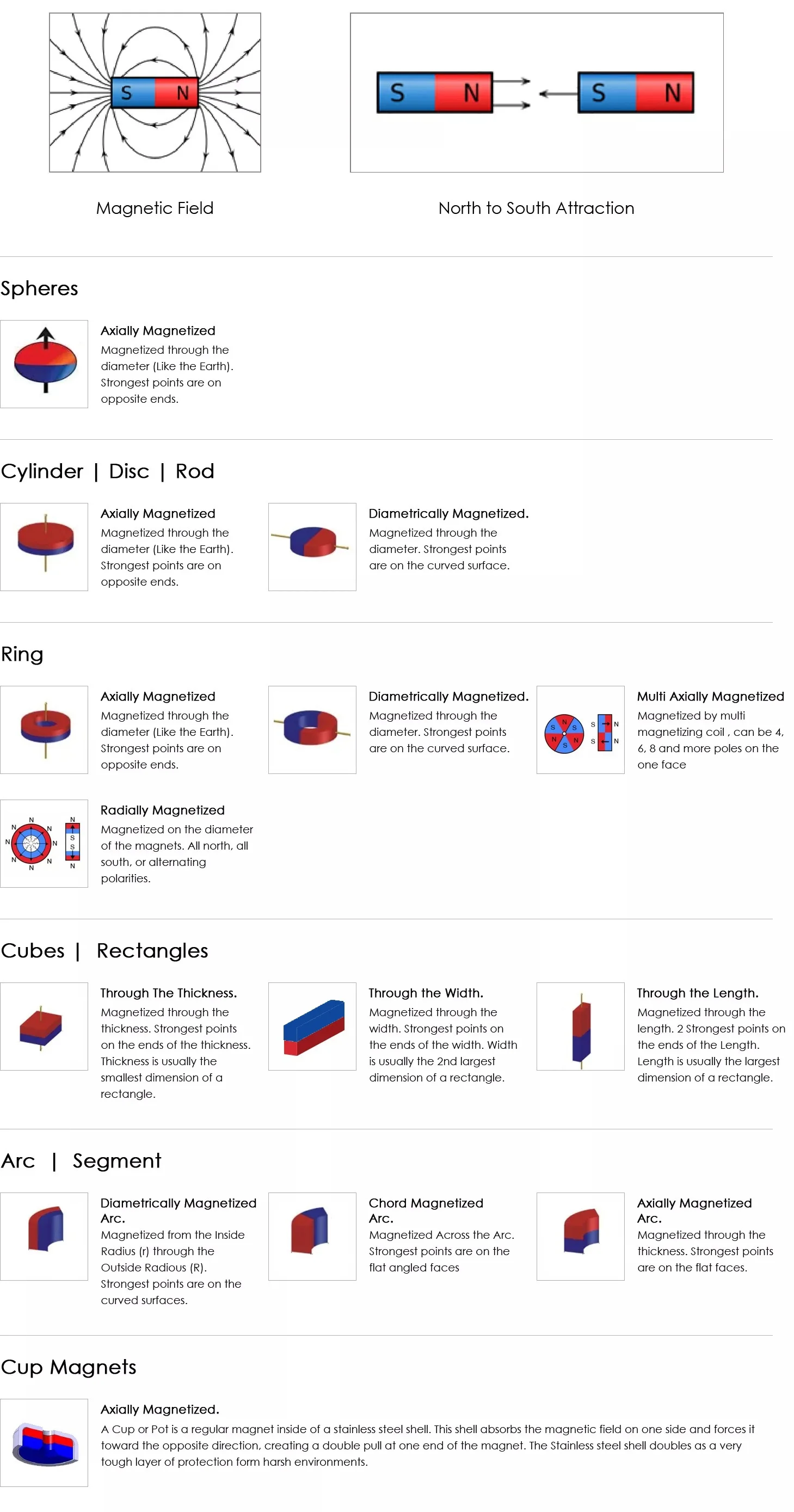This screenshot has height=1512, width=794.
Task: Select the through-the-thickness cube icon
Action: click(x=44, y=1026)
